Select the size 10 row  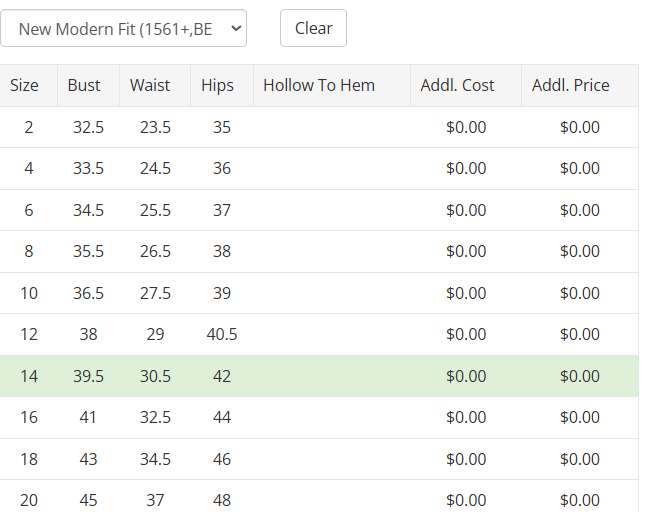click(29, 293)
